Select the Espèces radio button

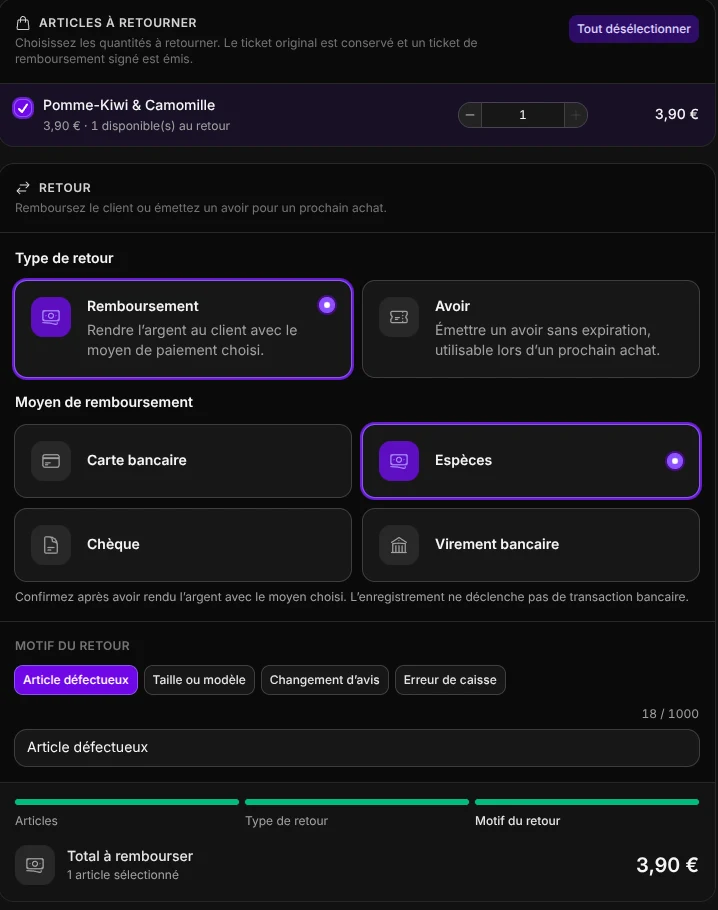(674, 461)
